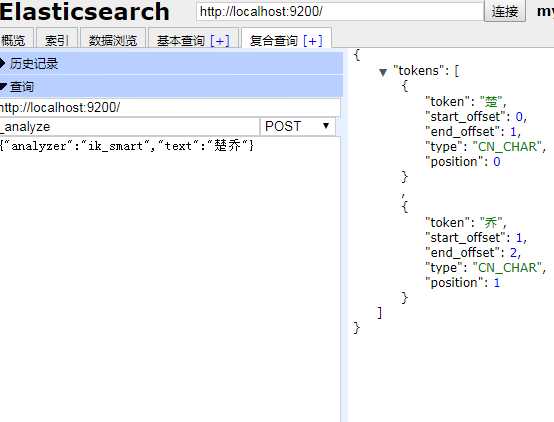Click the 连接 connect button
The image size is (554, 422).
[x=505, y=11]
